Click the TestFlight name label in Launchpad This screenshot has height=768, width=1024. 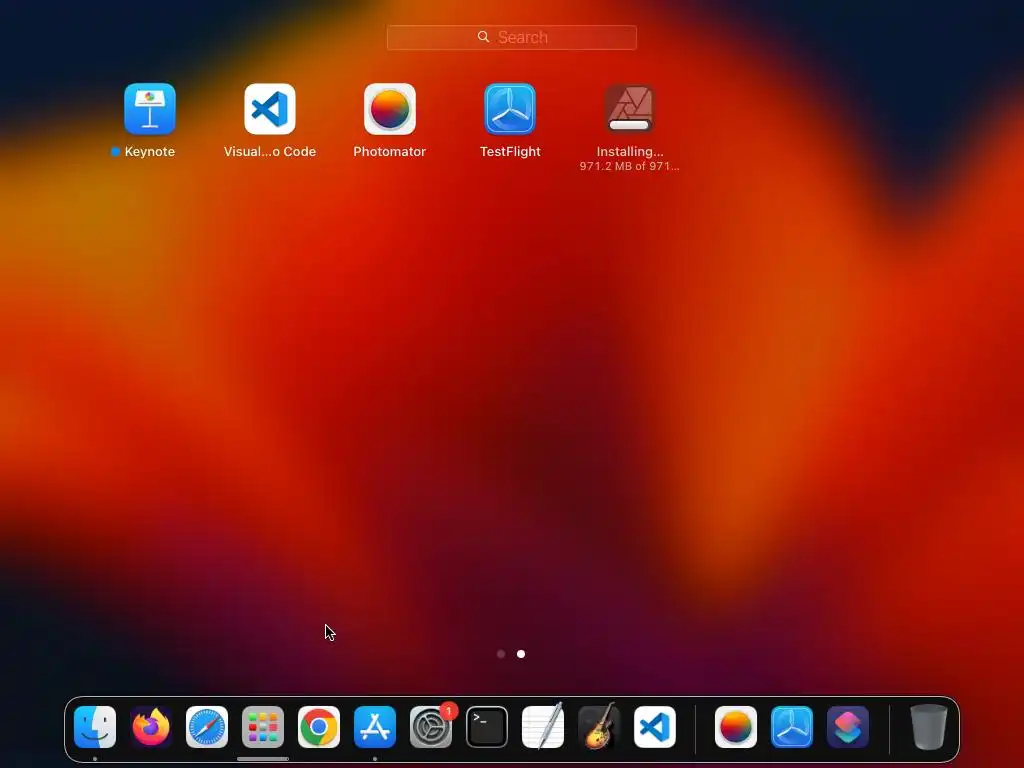coord(510,152)
